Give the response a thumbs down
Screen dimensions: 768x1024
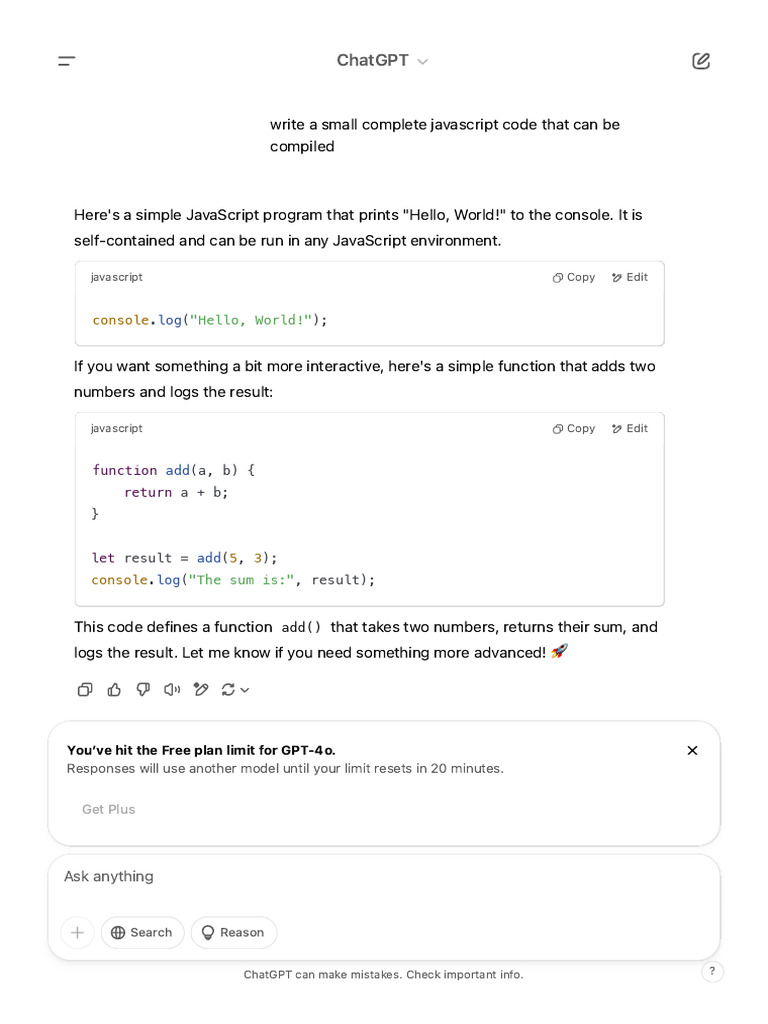(143, 689)
